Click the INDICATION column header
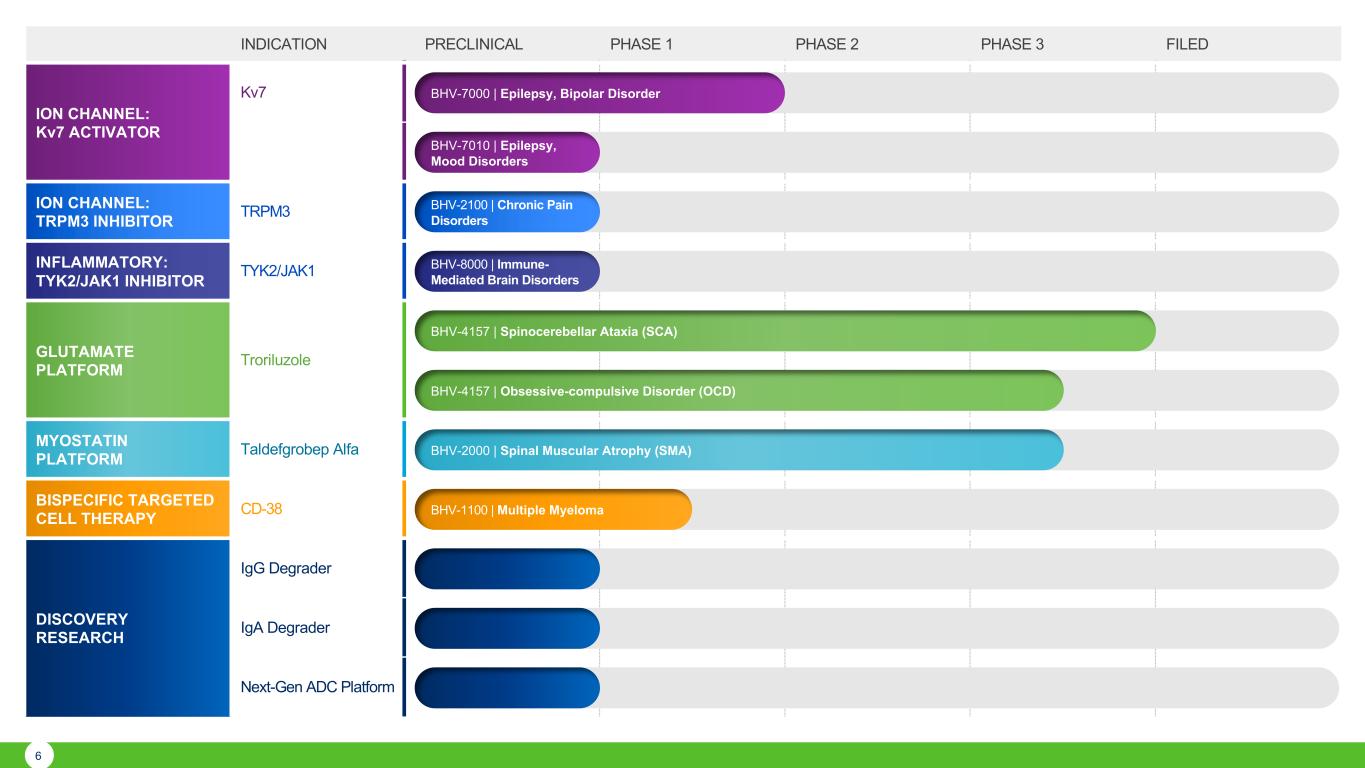The height and width of the screenshot is (768, 1365). [284, 44]
